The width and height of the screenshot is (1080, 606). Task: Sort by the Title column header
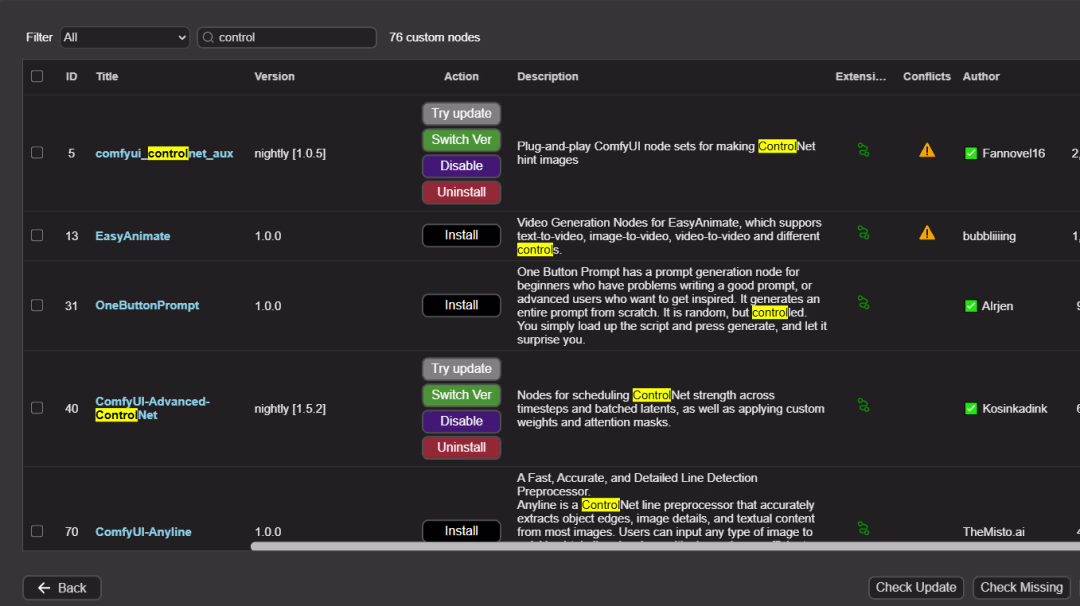pos(107,76)
